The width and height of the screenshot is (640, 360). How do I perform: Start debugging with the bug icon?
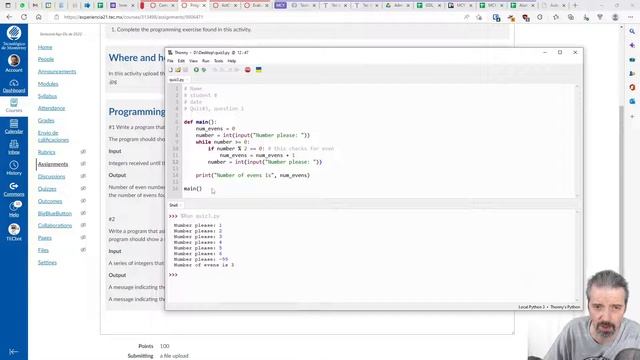point(204,70)
